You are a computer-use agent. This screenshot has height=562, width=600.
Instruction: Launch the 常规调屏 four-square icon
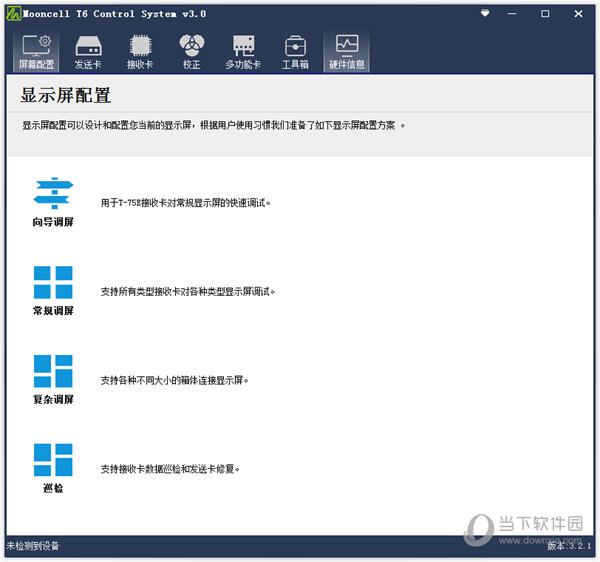53,282
